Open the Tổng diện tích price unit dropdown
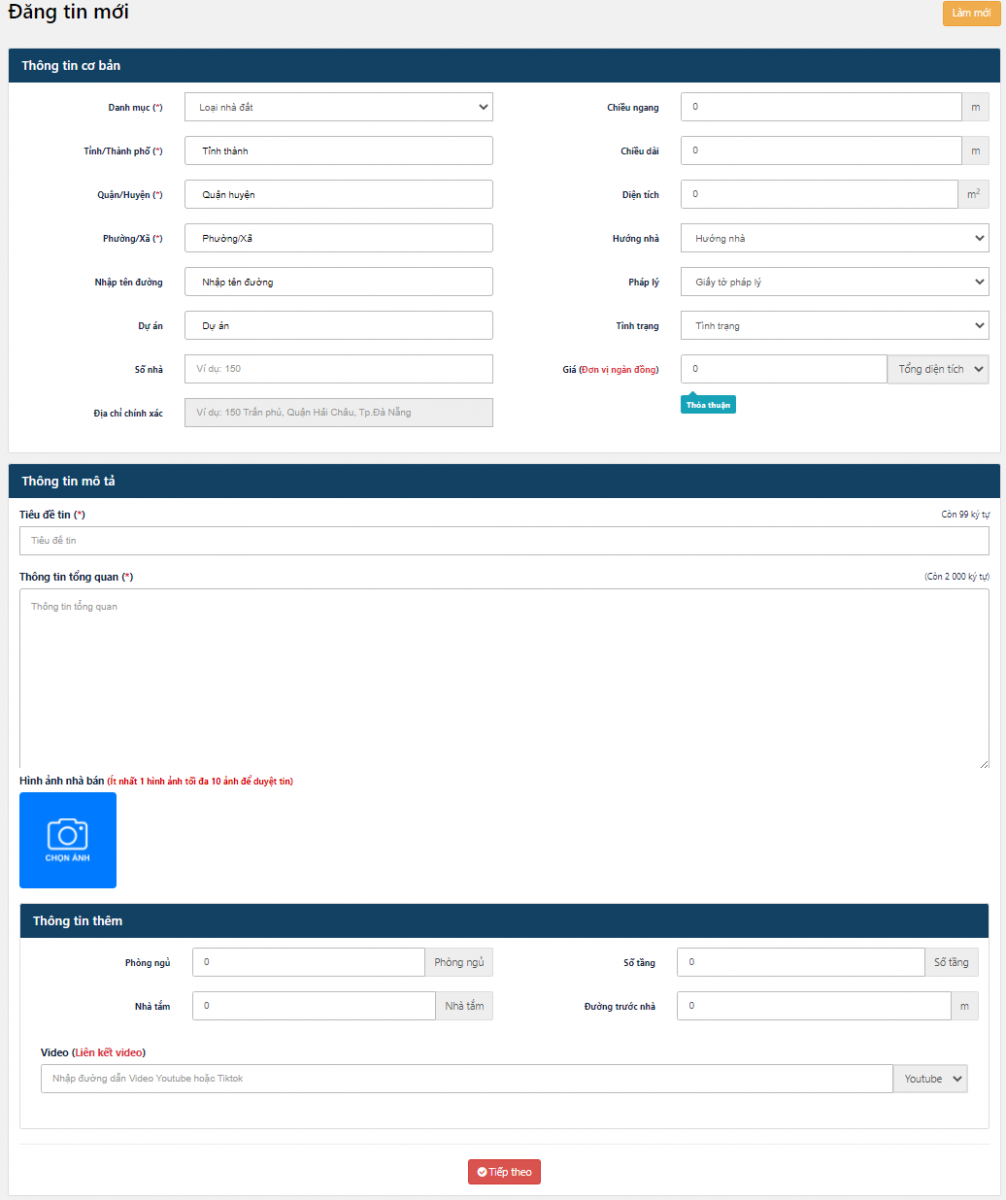1006x1200 pixels. [937, 369]
